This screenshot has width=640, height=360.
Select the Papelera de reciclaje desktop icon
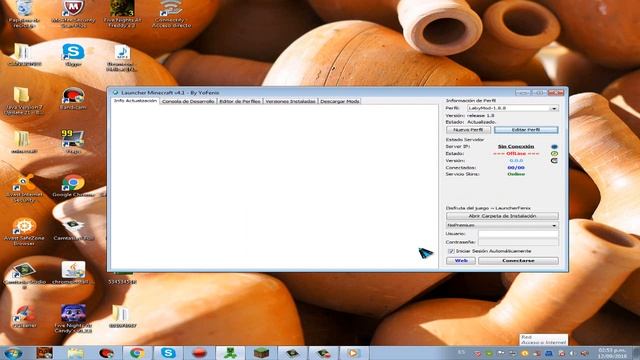[24, 13]
